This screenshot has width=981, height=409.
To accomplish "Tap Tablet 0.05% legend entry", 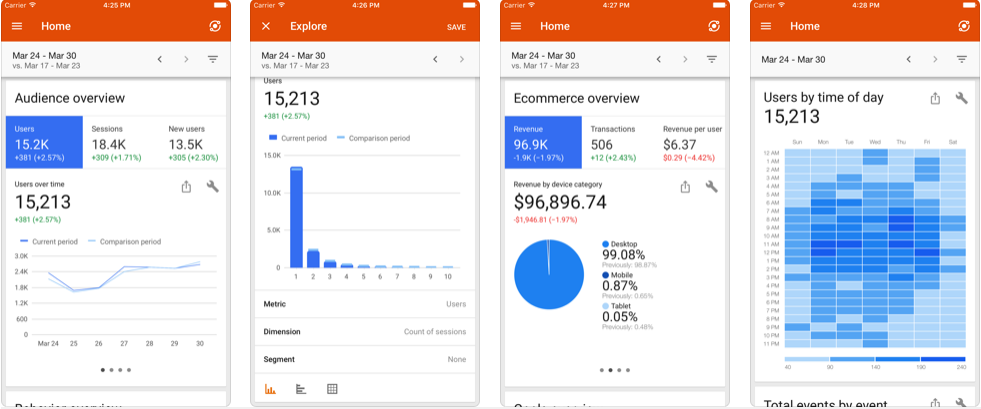I will point(629,318).
